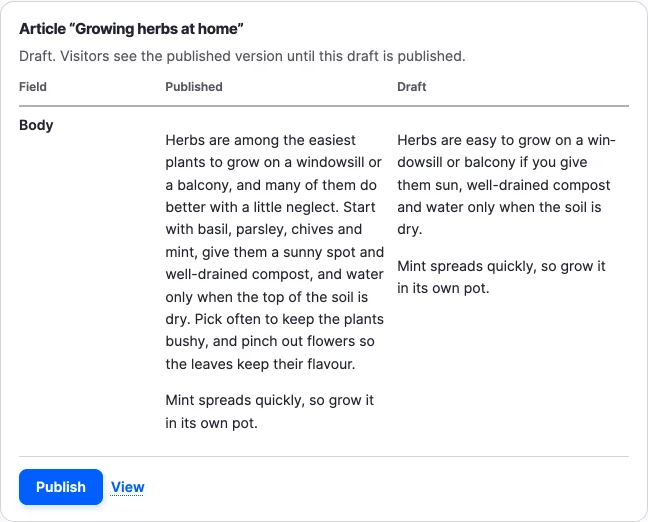
Task: Click published line "the leaves keep their flavour."
Action: (260, 364)
